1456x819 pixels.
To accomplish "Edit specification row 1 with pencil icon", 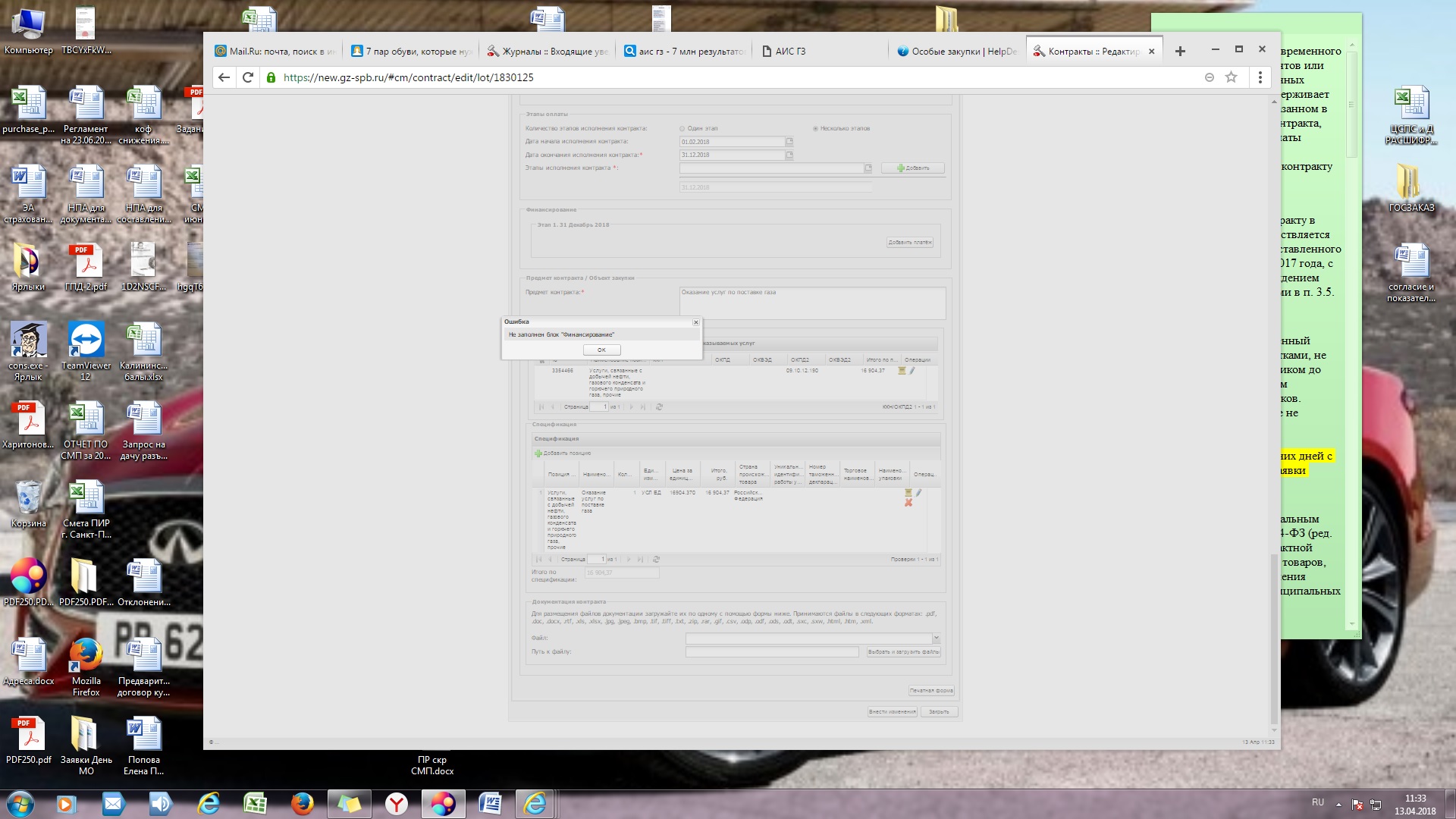I will pos(918,493).
